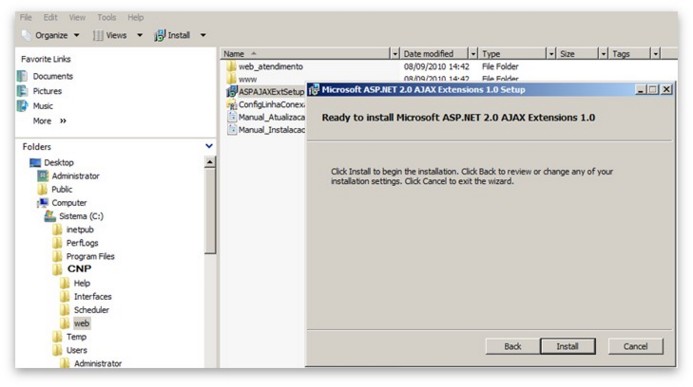Click the Administrator user icon under Desktop
The width and height of the screenshot is (693, 387).
tap(43, 176)
